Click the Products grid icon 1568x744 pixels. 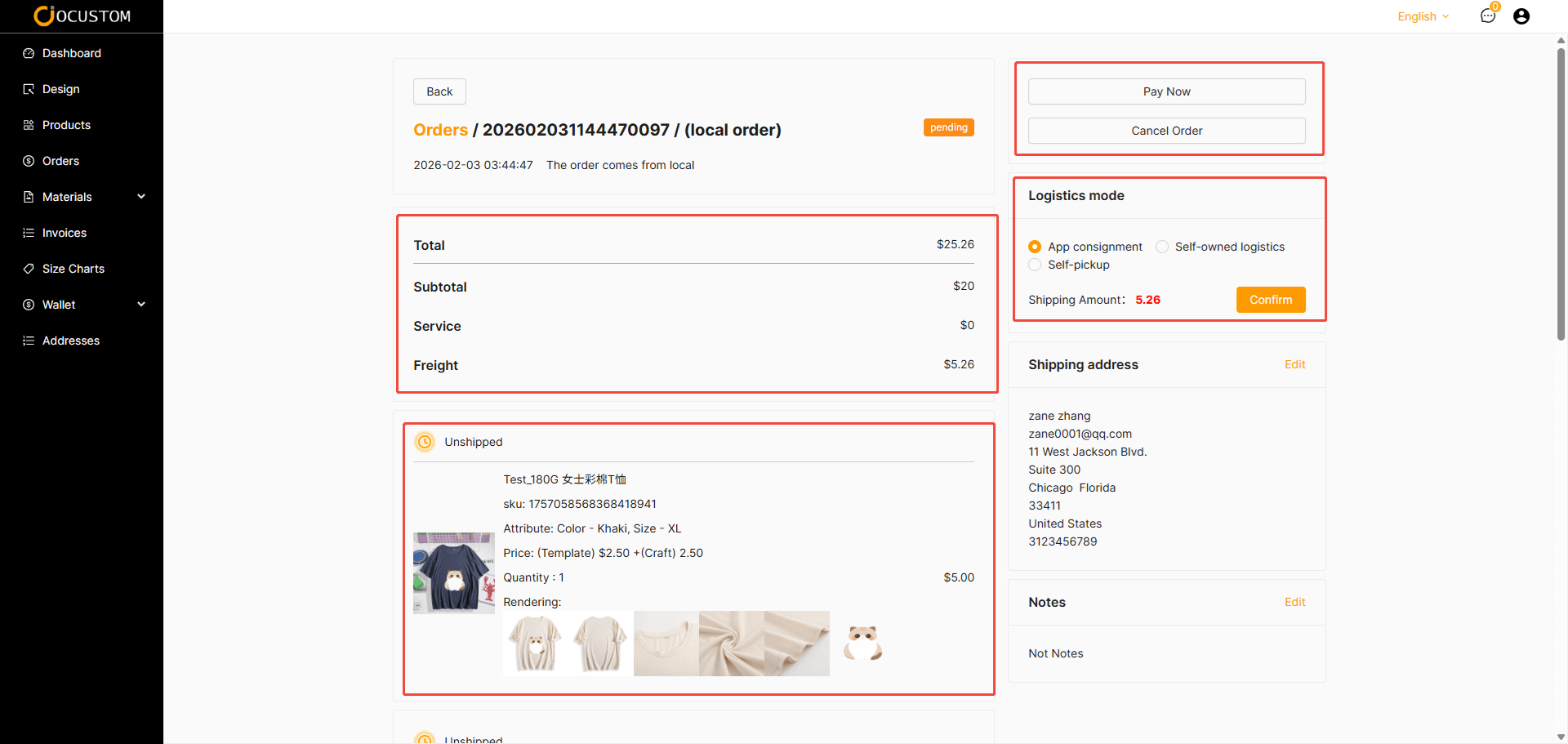pyautogui.click(x=29, y=125)
